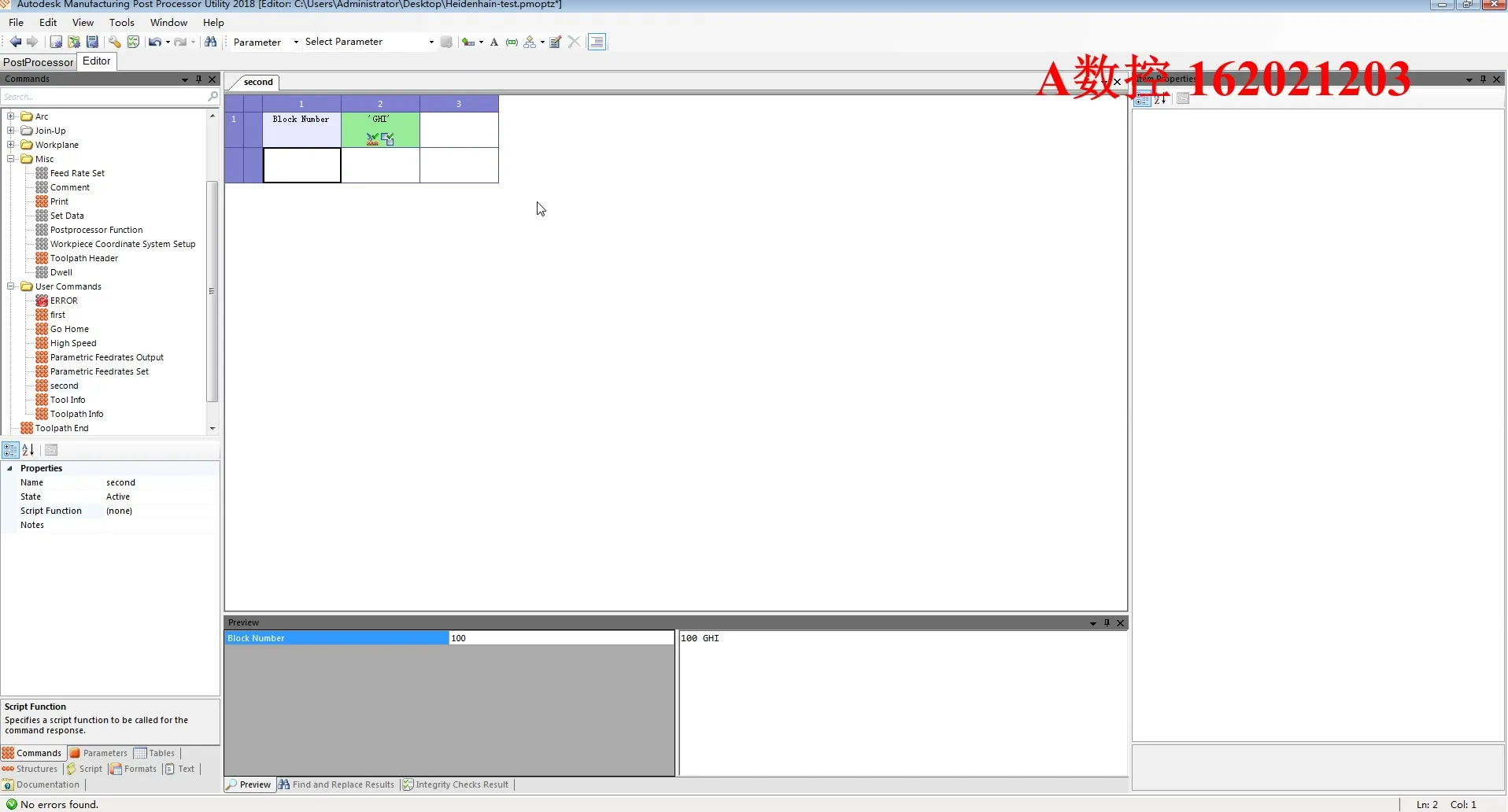Screen dimensions: 1508x812
Task: Open Find with the binoculars toolbar icon
Action: [x=210, y=42]
